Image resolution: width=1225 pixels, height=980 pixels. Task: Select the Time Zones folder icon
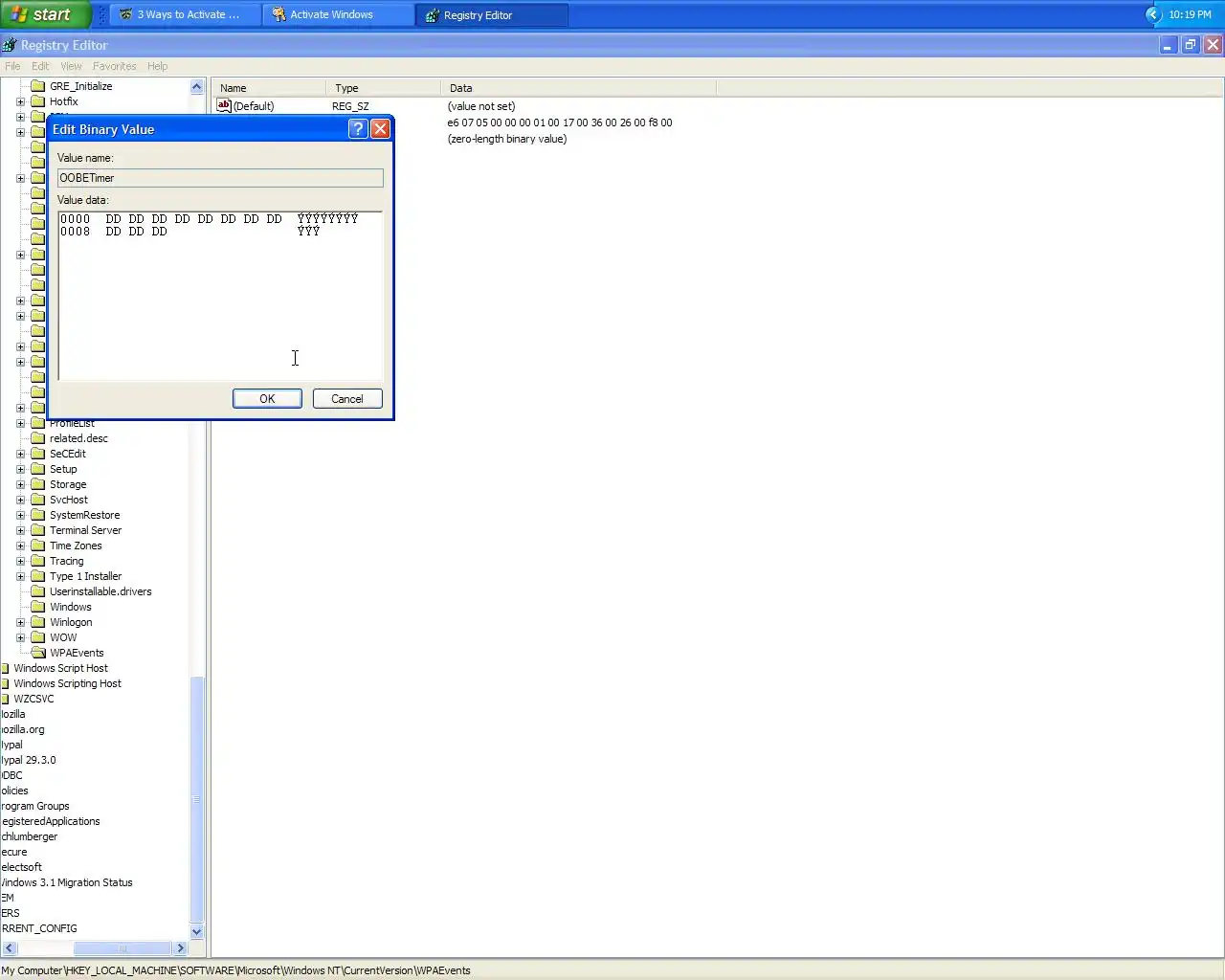38,546
